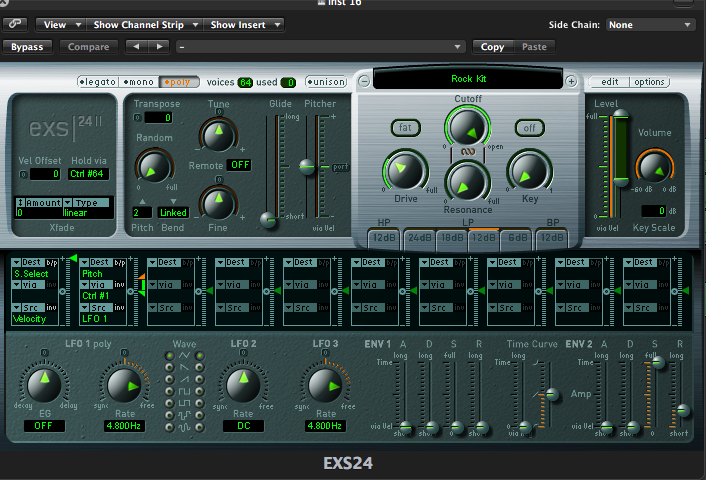
Task: Select the square wave icon
Action: point(184,391)
